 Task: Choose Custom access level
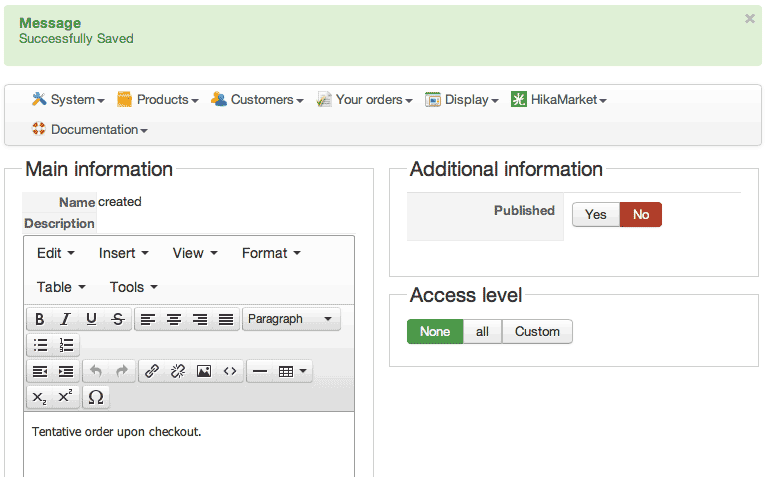point(537,332)
